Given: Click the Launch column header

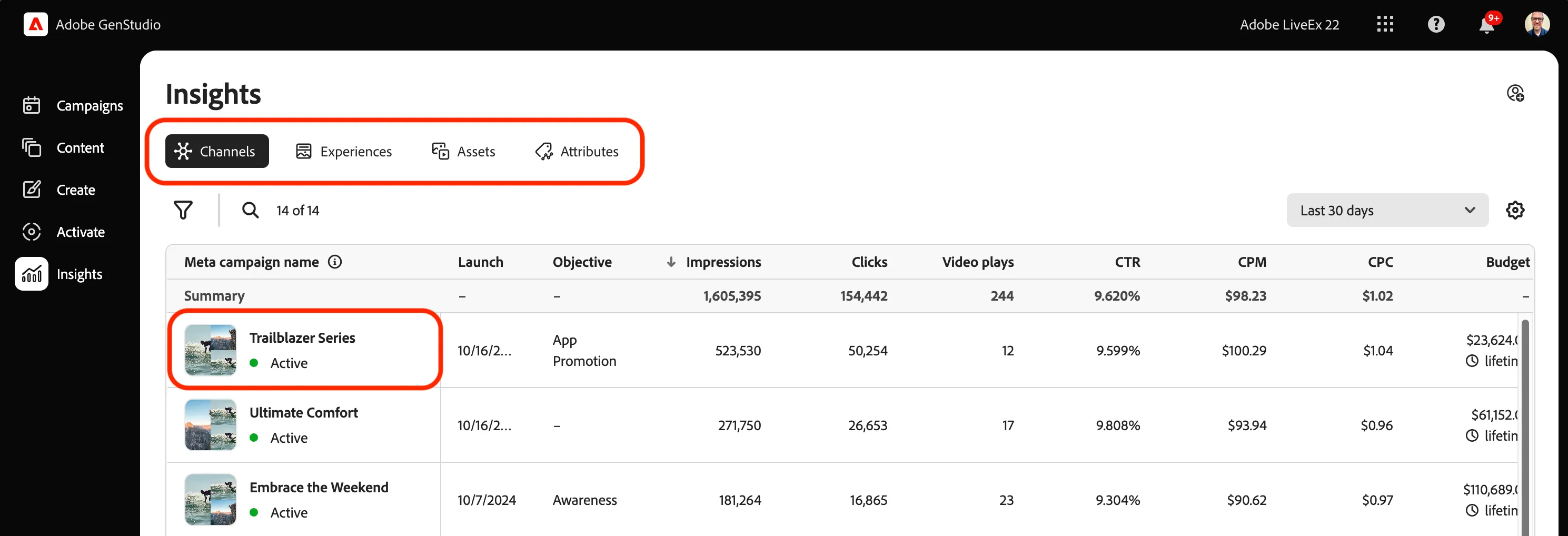Looking at the screenshot, I should 480,262.
